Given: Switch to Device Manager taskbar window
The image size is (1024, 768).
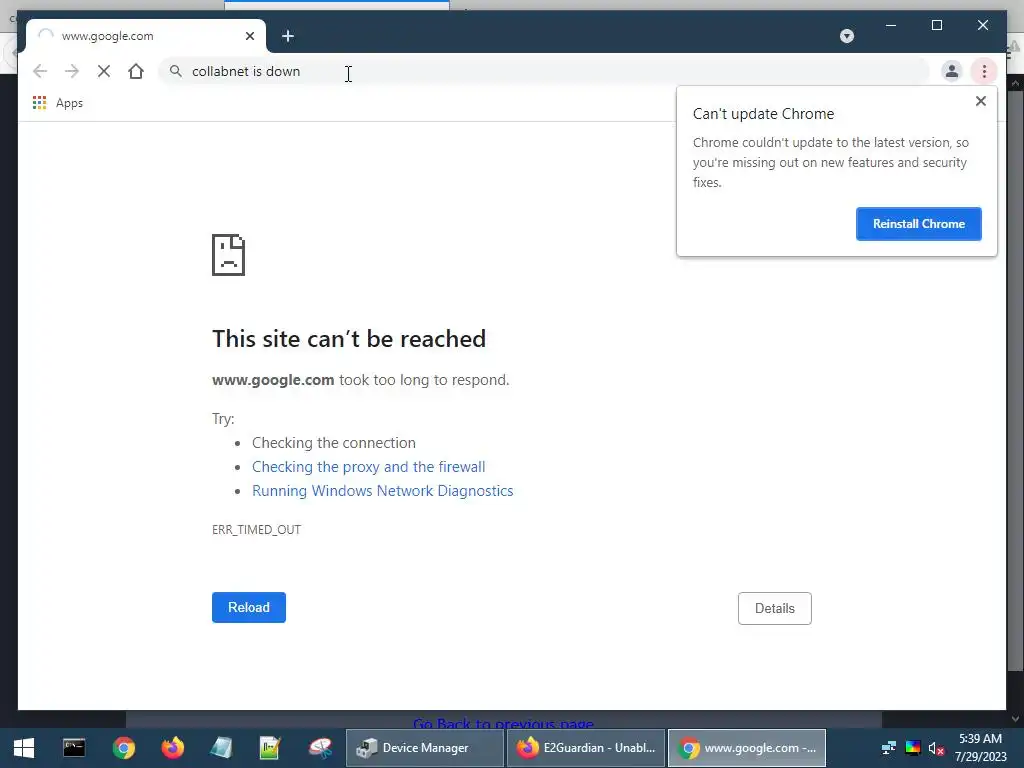Looking at the screenshot, I should (x=424, y=748).
